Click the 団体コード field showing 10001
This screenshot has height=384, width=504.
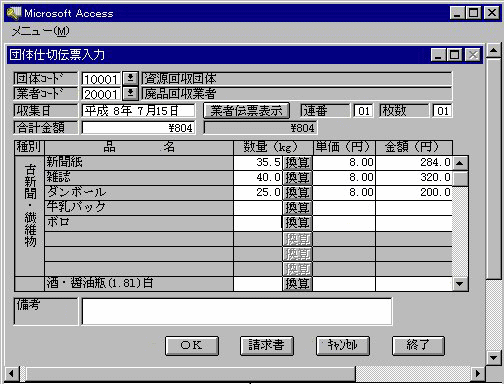[x=101, y=79]
